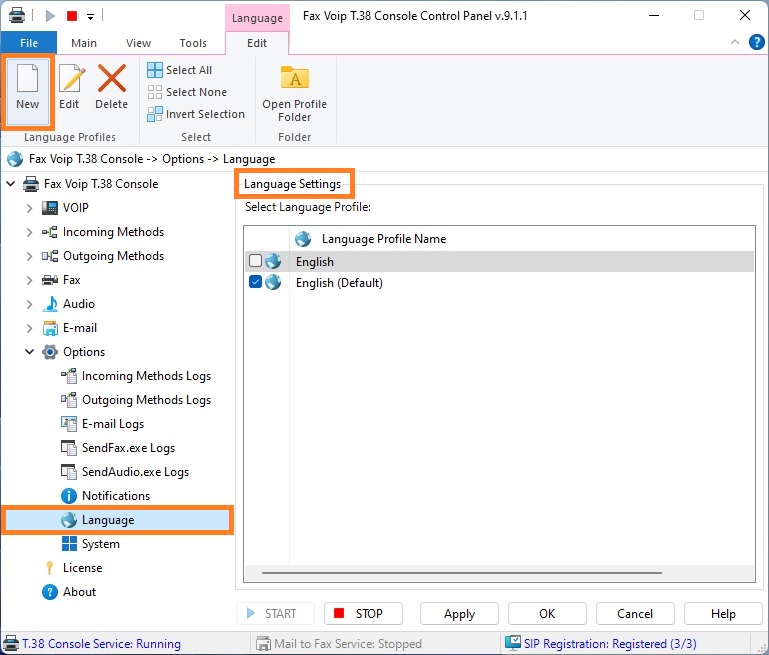Click the red stop icon in quick access toolbar
This screenshot has width=769, height=655.
click(x=72, y=16)
